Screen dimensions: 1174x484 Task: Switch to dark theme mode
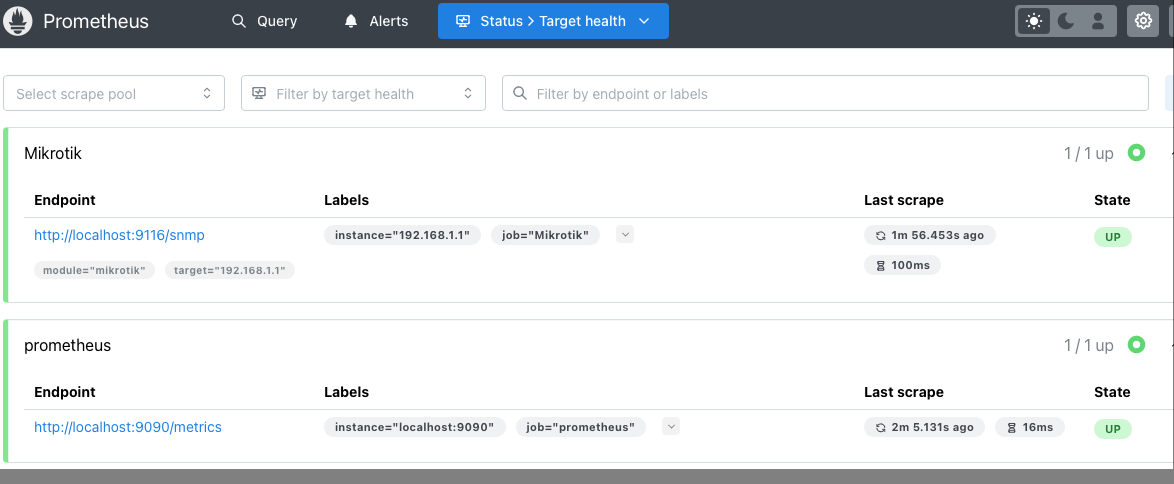coord(1066,21)
